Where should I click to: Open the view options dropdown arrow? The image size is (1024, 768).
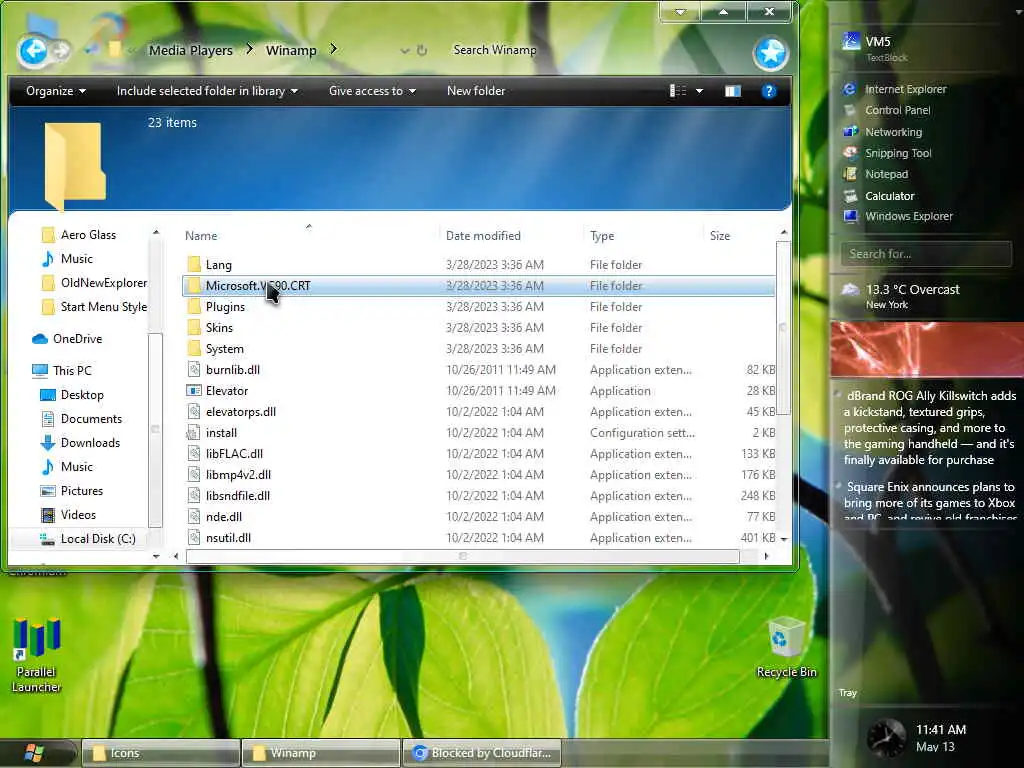699,91
